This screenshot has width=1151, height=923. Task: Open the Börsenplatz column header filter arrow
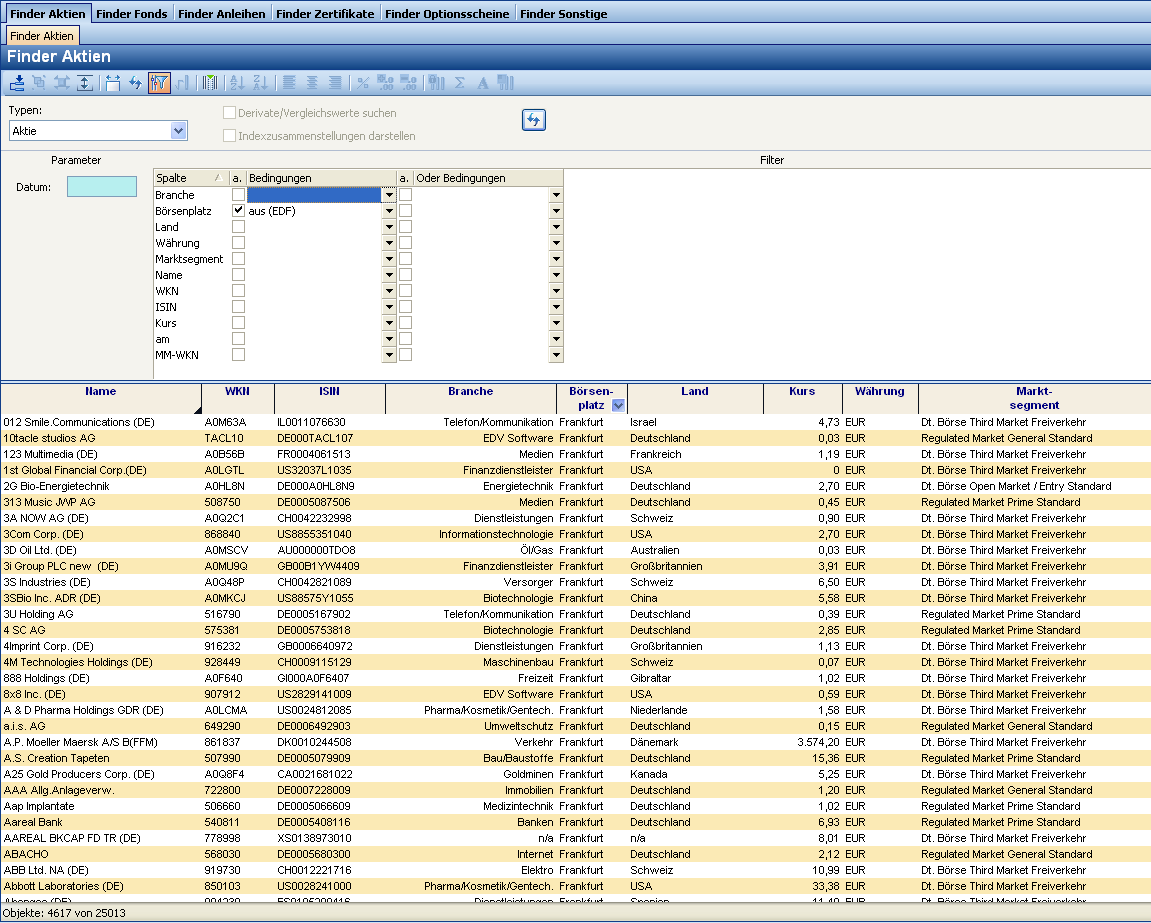point(617,405)
